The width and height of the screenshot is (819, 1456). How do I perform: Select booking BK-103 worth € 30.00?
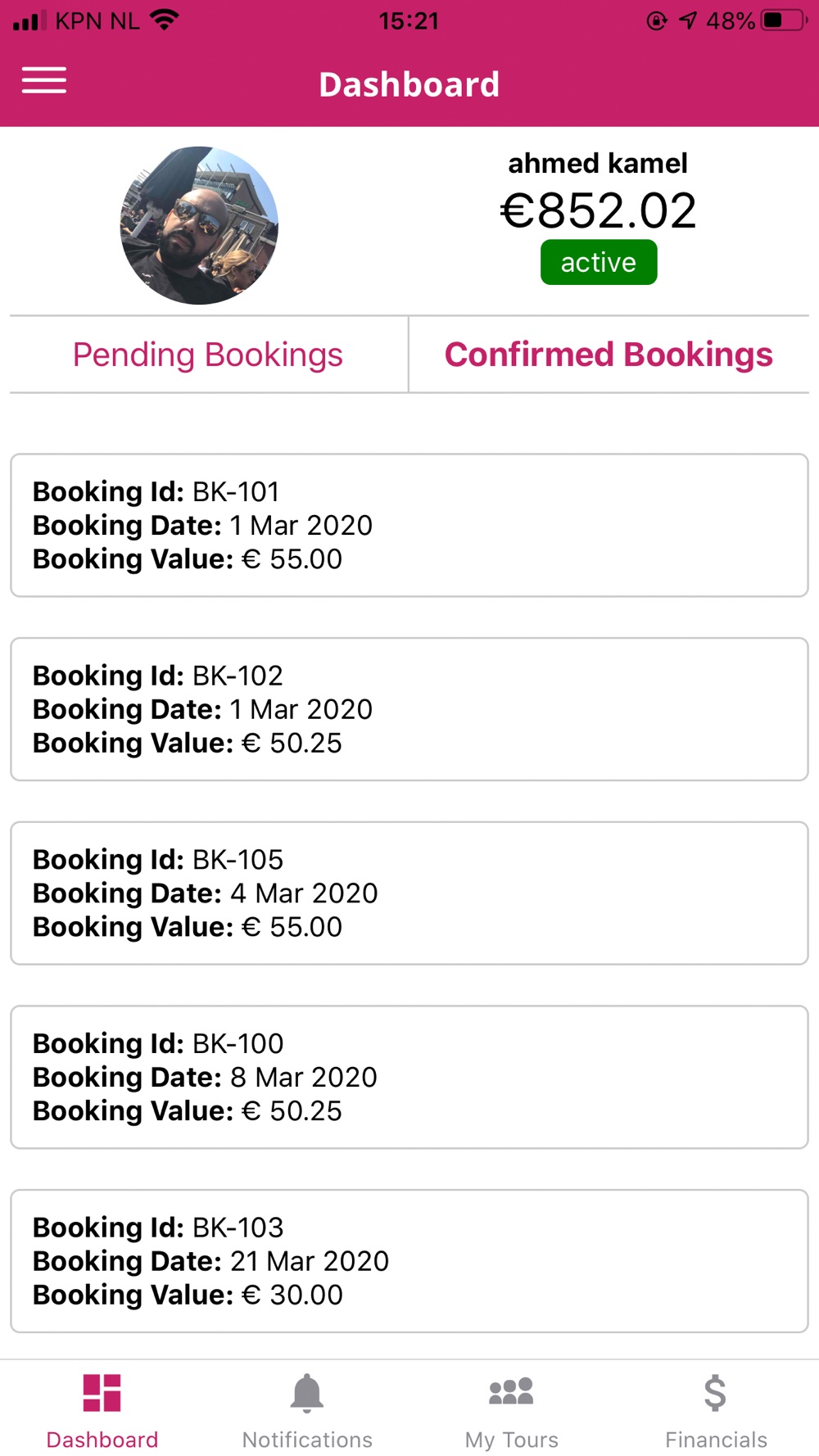tap(409, 1261)
